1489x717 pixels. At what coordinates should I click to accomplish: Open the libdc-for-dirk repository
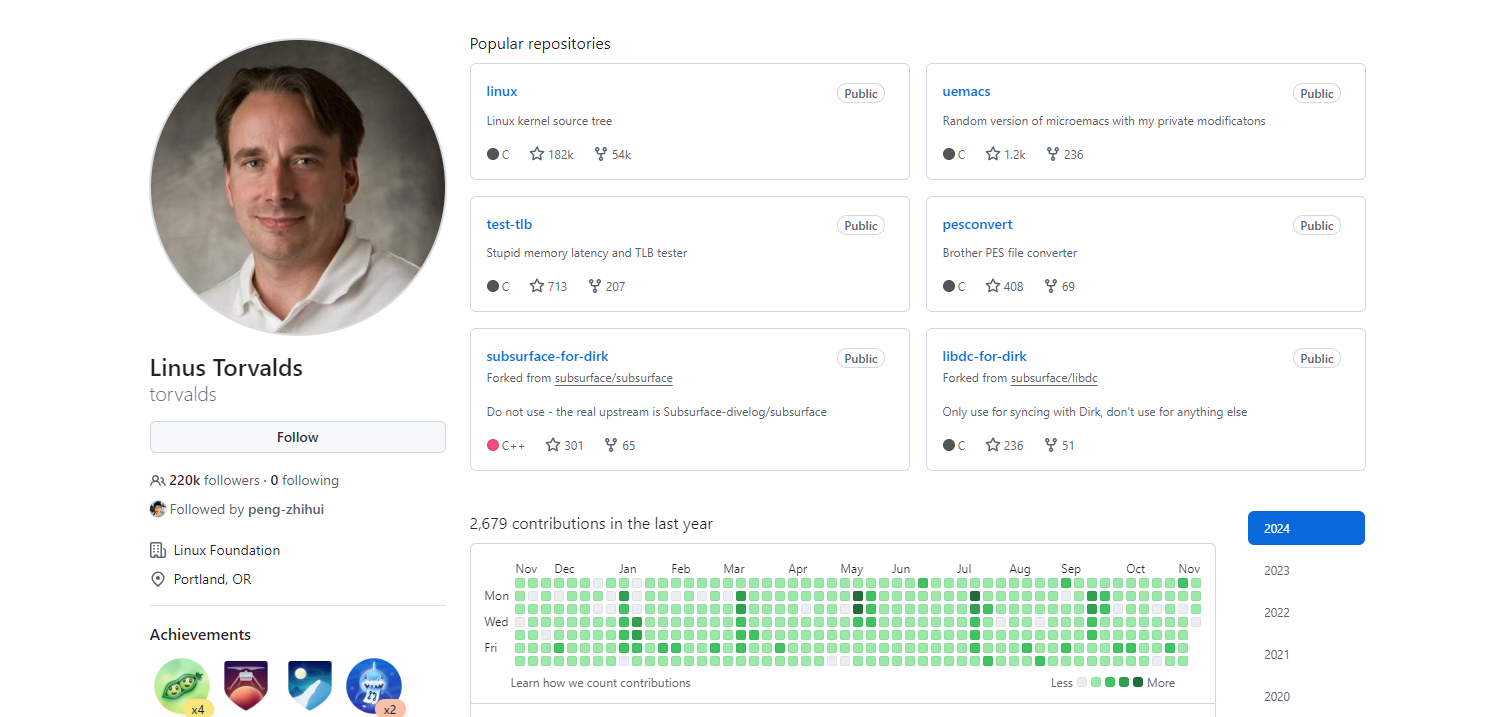tap(984, 356)
